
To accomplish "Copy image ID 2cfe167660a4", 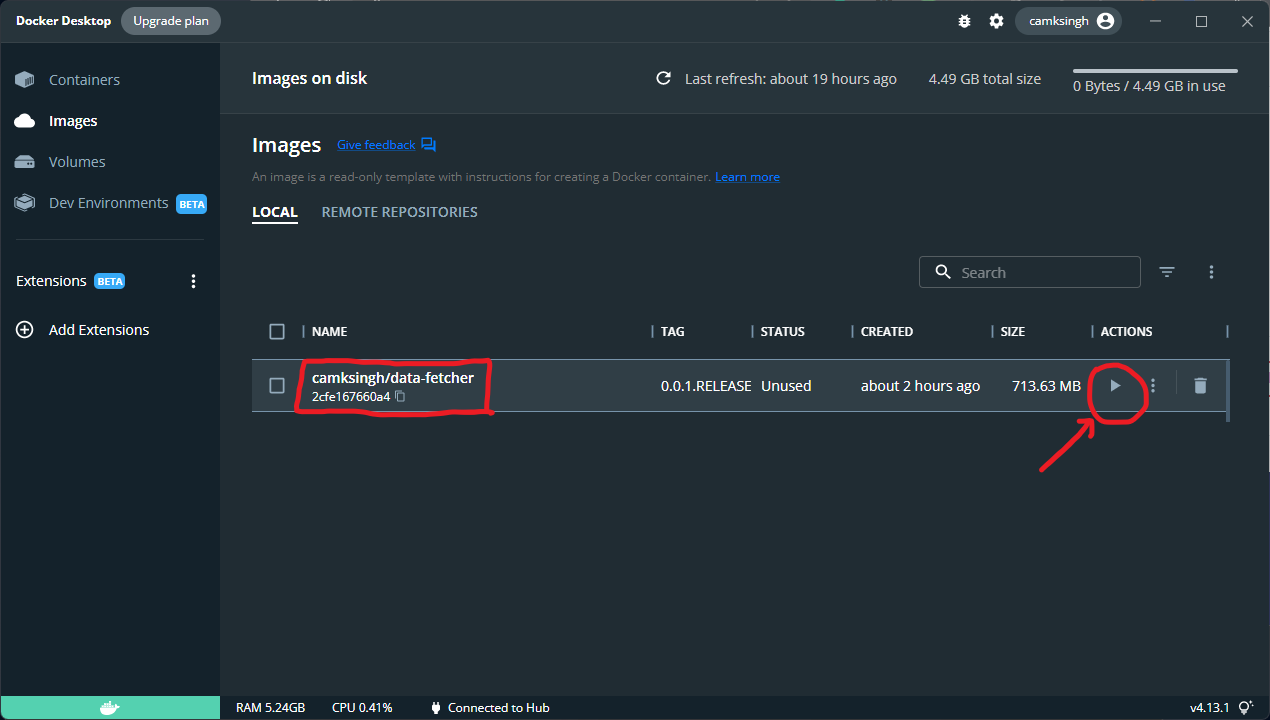I will [400, 397].
